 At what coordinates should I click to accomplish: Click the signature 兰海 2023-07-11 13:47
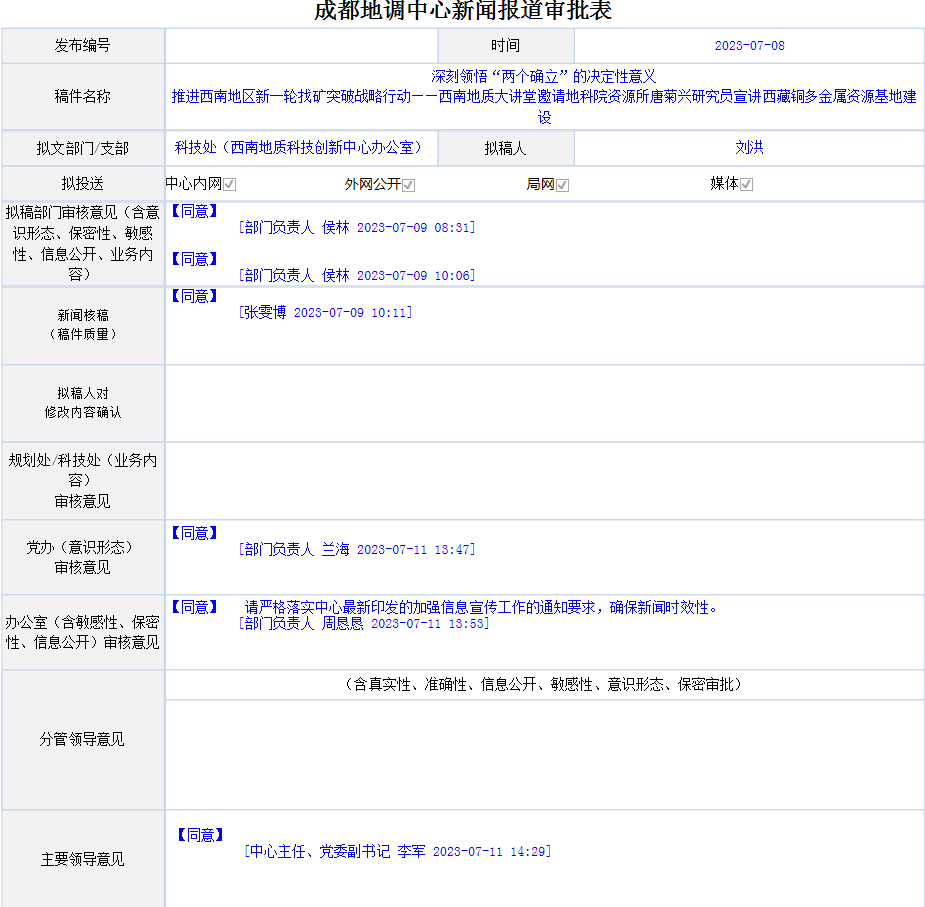(x=356, y=549)
